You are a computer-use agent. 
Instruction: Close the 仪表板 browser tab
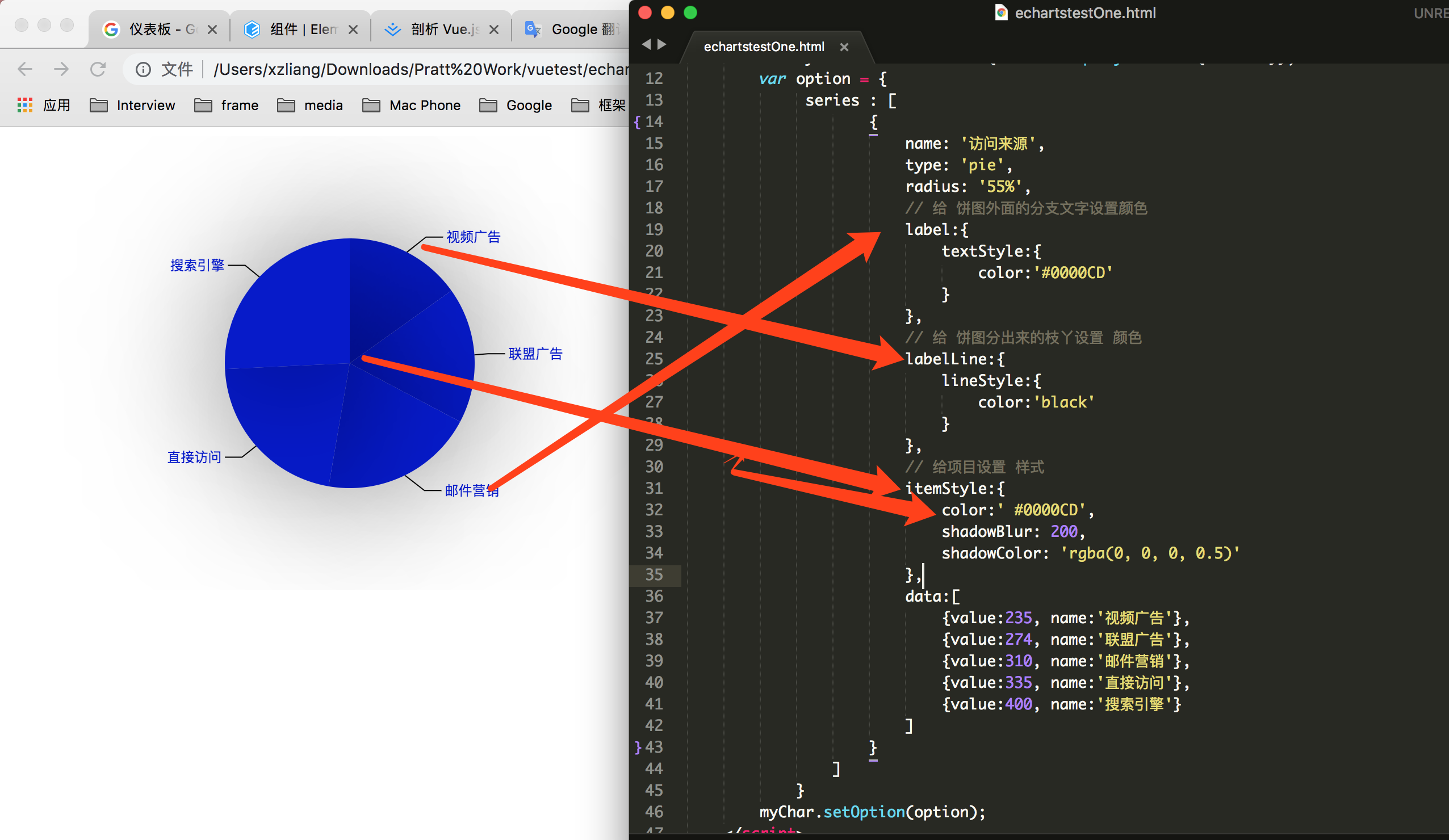click(212, 30)
